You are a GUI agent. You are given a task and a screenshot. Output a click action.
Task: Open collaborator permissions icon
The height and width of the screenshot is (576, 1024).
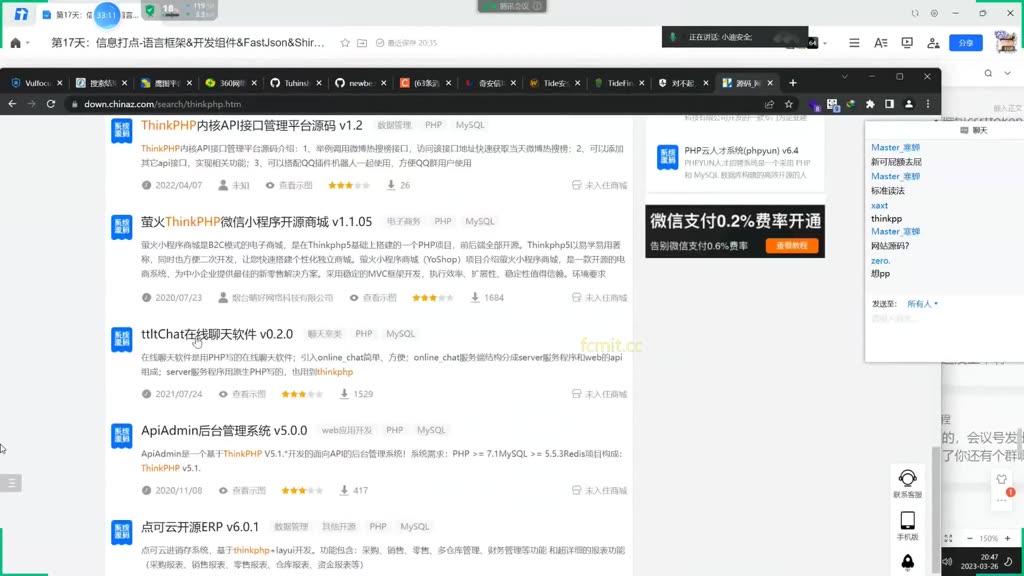[x=933, y=43]
